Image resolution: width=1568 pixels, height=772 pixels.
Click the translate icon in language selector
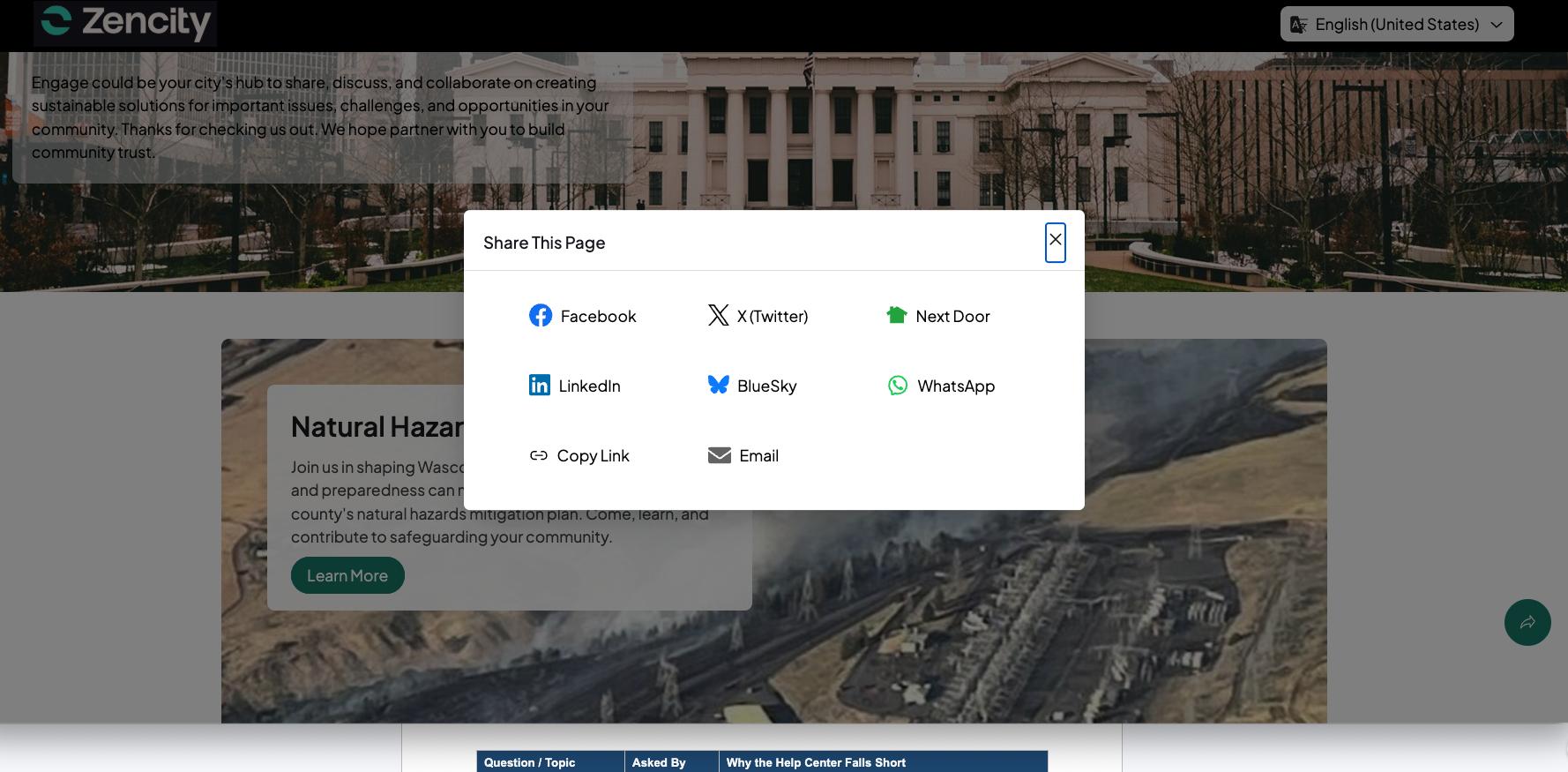1298,25
